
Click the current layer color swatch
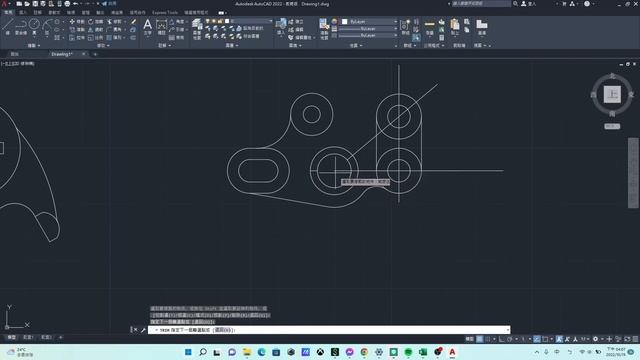pos(227,21)
